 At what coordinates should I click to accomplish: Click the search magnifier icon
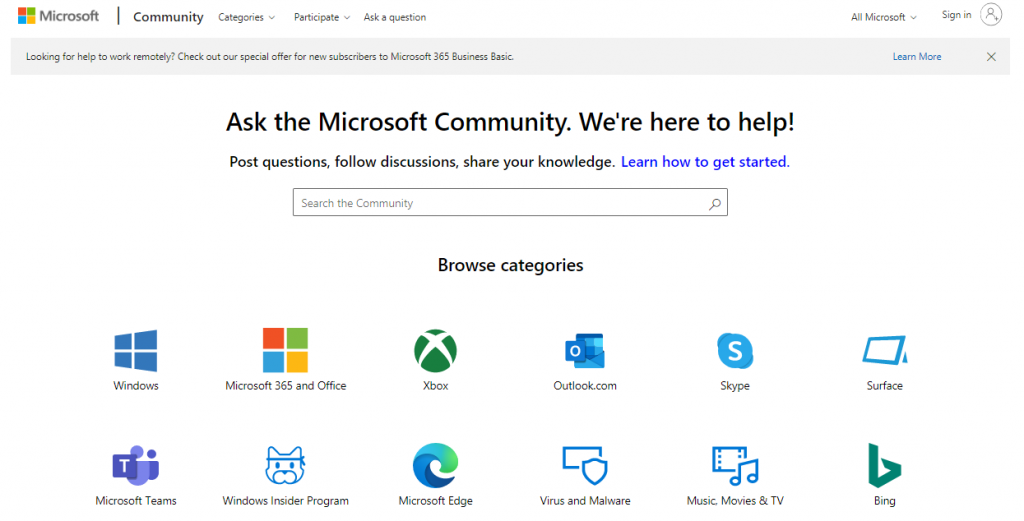pos(715,204)
